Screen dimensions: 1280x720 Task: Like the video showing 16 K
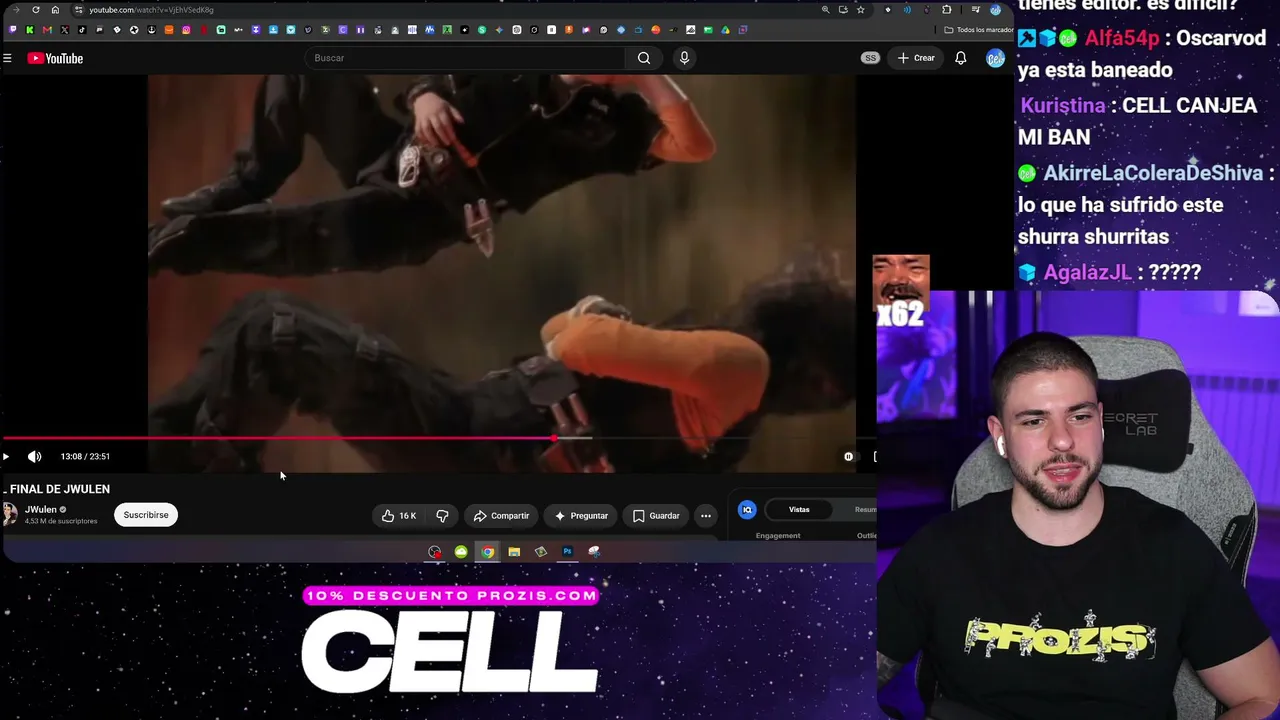click(x=398, y=516)
